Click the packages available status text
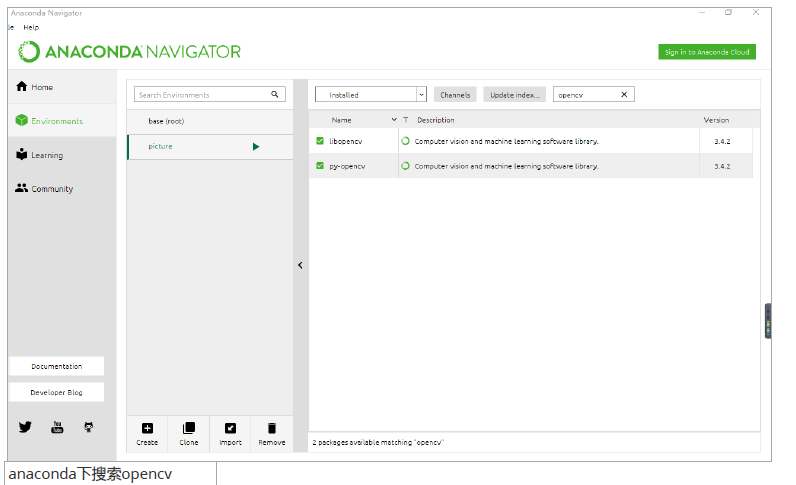Image resolution: width=796 pixels, height=485 pixels. tap(378, 442)
